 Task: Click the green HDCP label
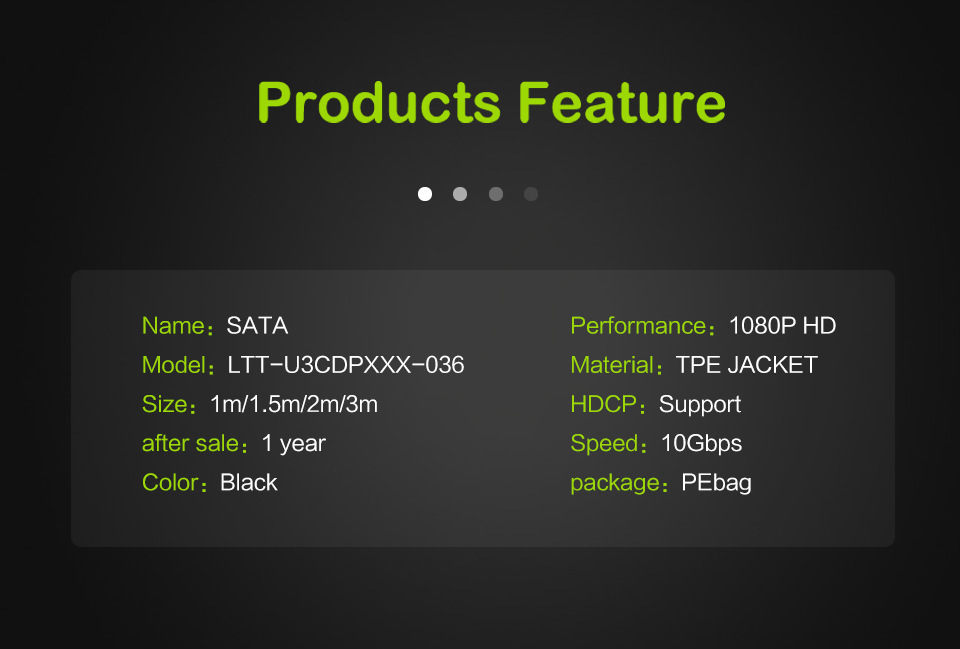tap(604, 405)
